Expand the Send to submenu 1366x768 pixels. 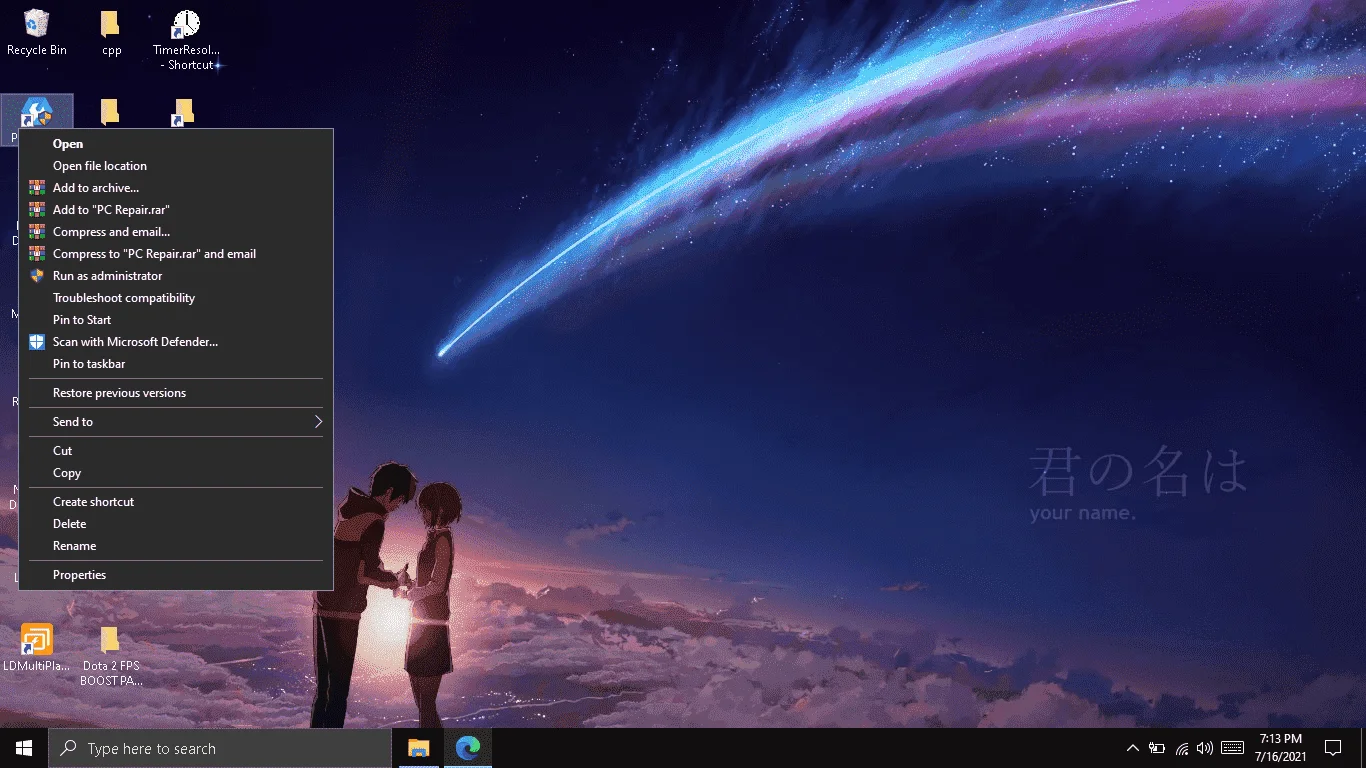click(176, 422)
